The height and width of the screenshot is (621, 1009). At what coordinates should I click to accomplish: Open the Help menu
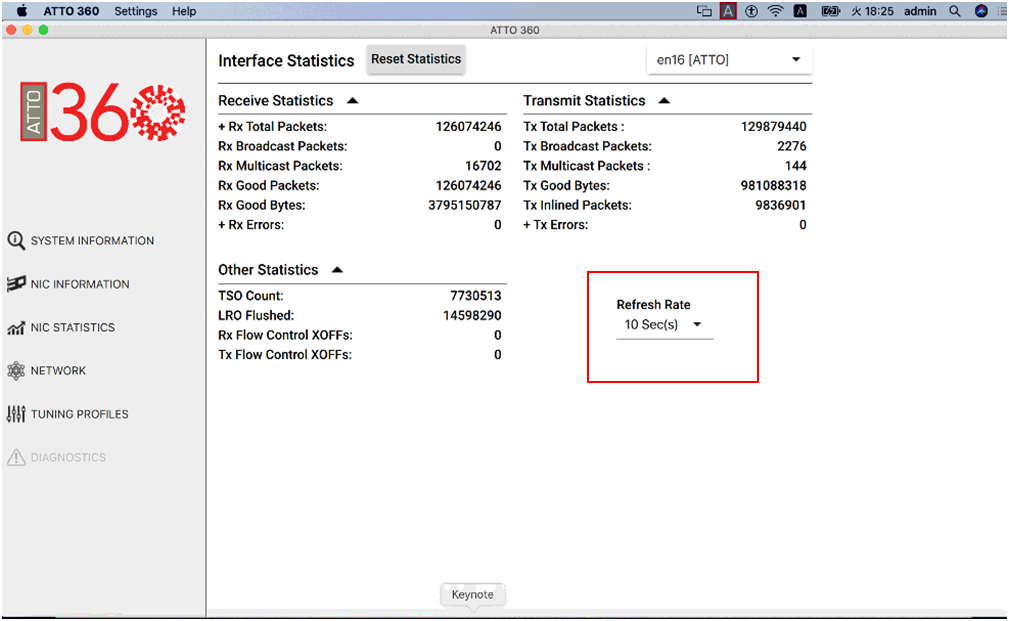[x=184, y=11]
